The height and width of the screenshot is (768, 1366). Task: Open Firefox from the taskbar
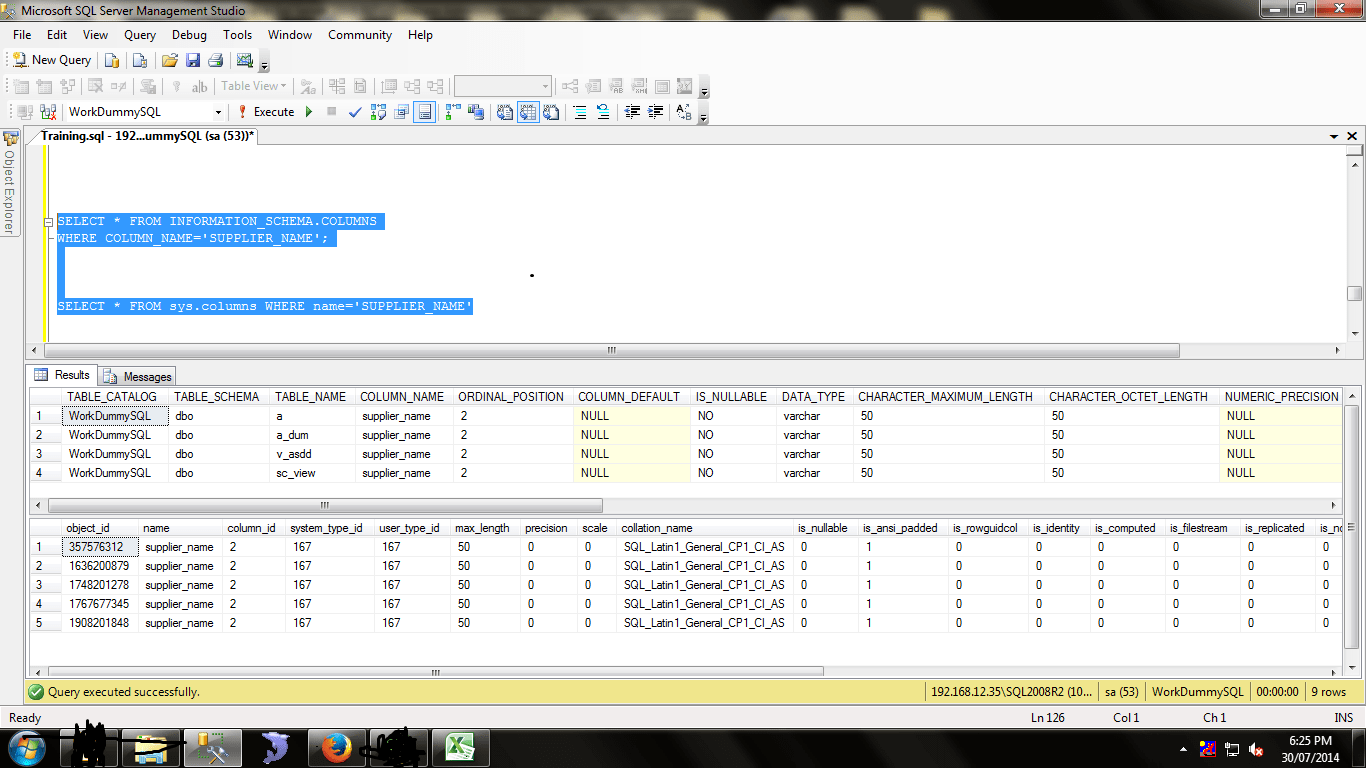336,747
